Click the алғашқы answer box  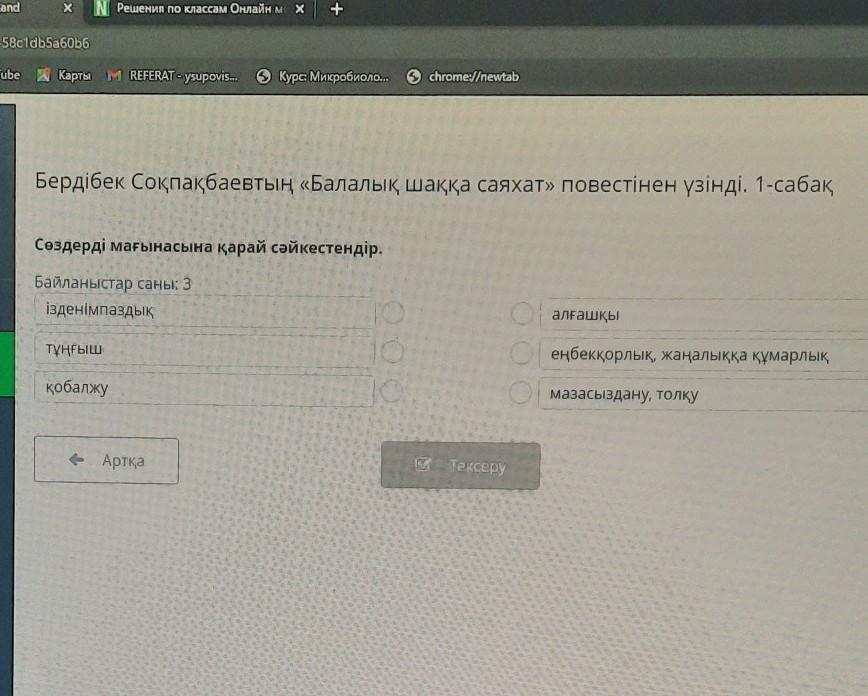[704, 315]
